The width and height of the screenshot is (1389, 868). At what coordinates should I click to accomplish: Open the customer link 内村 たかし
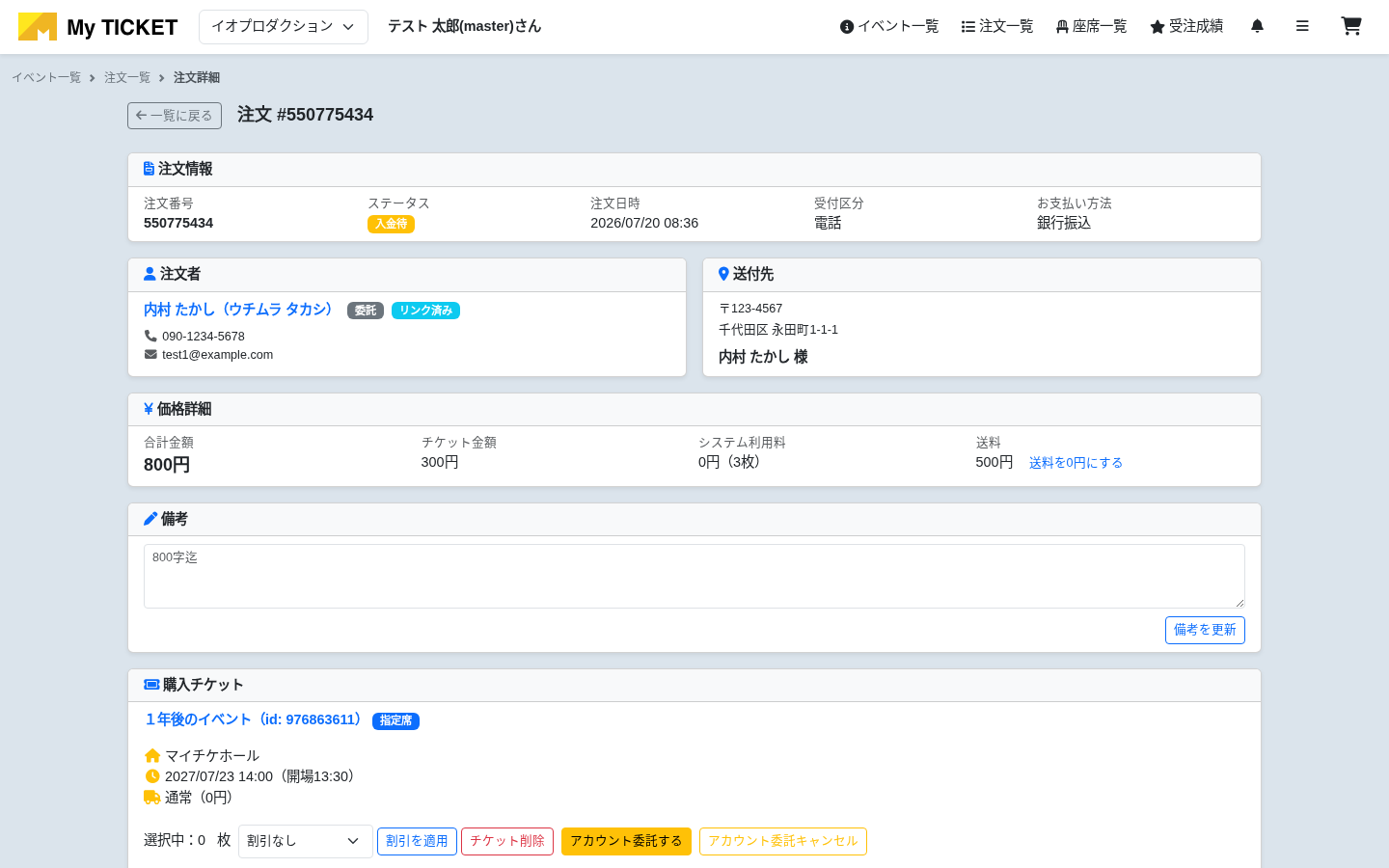click(240, 310)
